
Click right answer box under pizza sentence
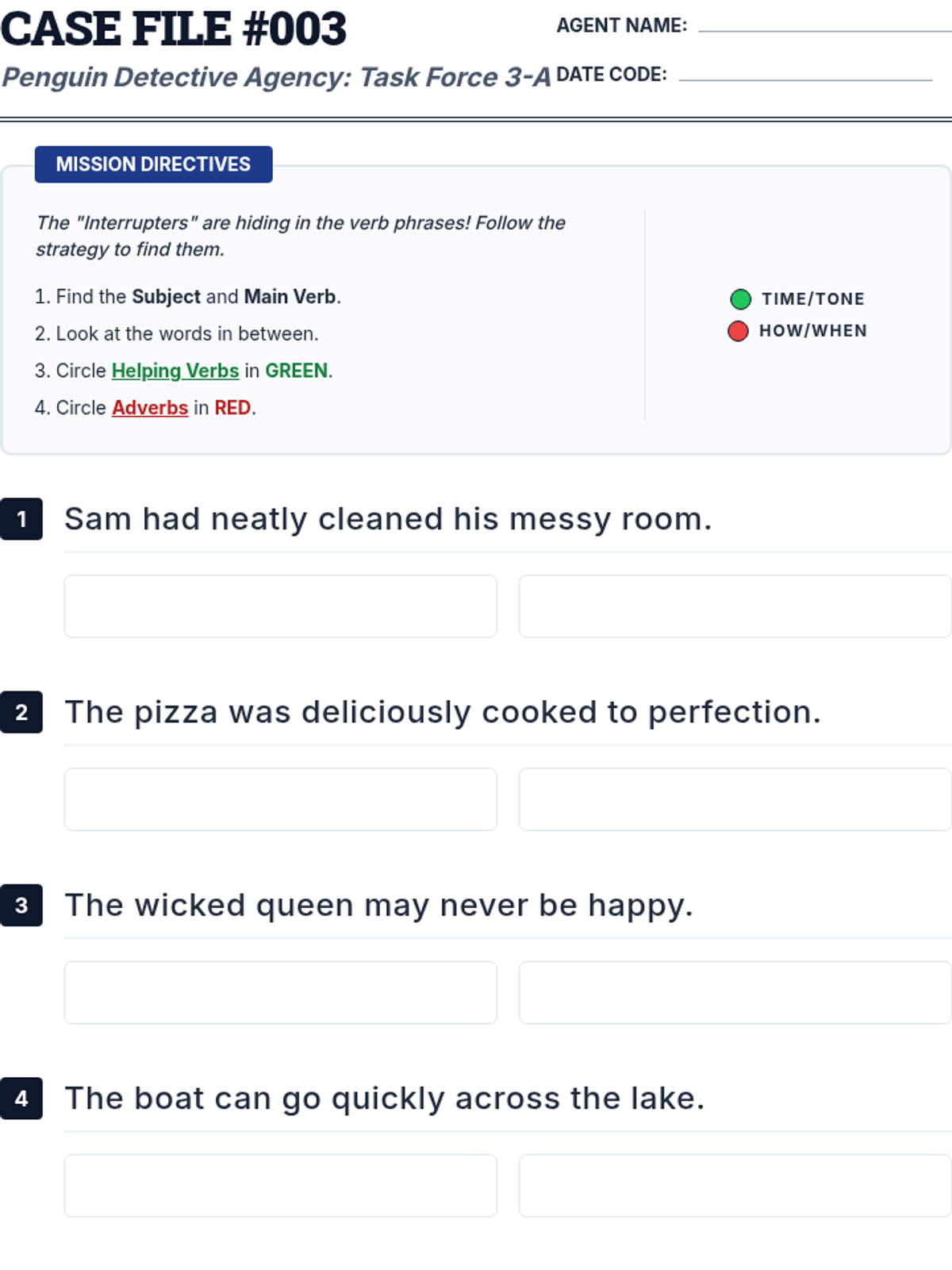point(735,799)
